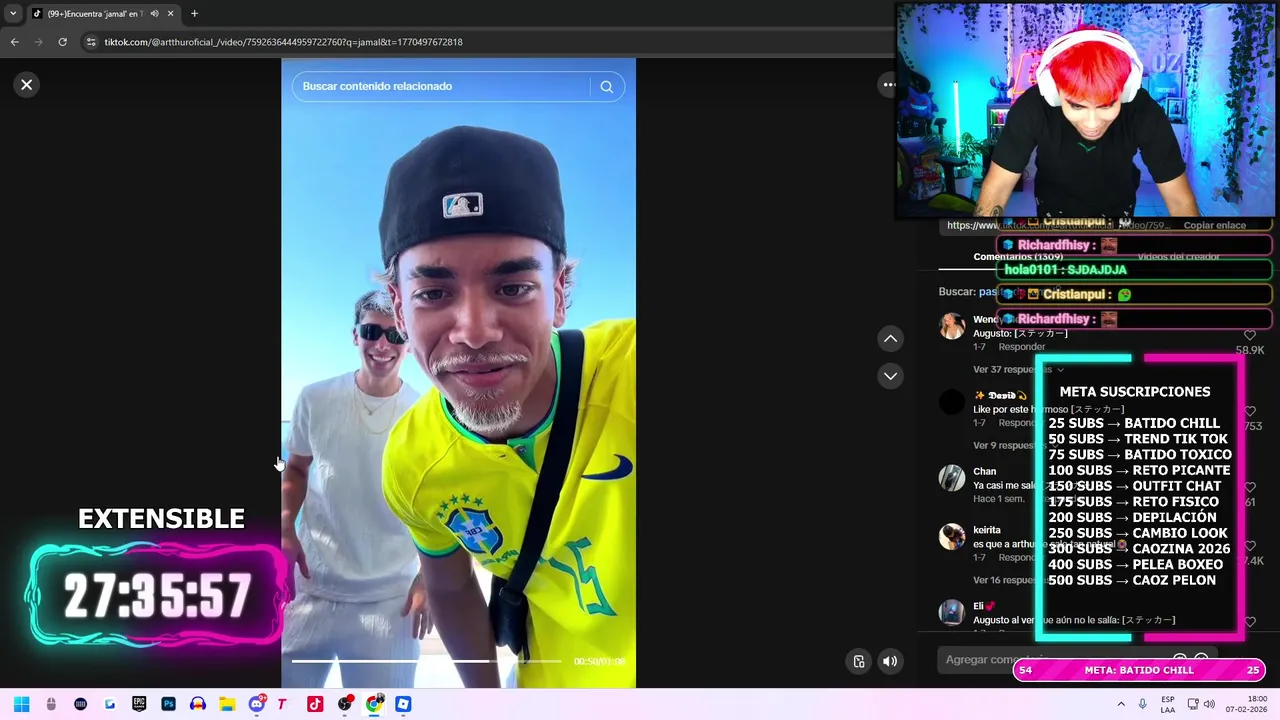Click the microphone tray icon
The image size is (1280, 720).
[1142, 704]
